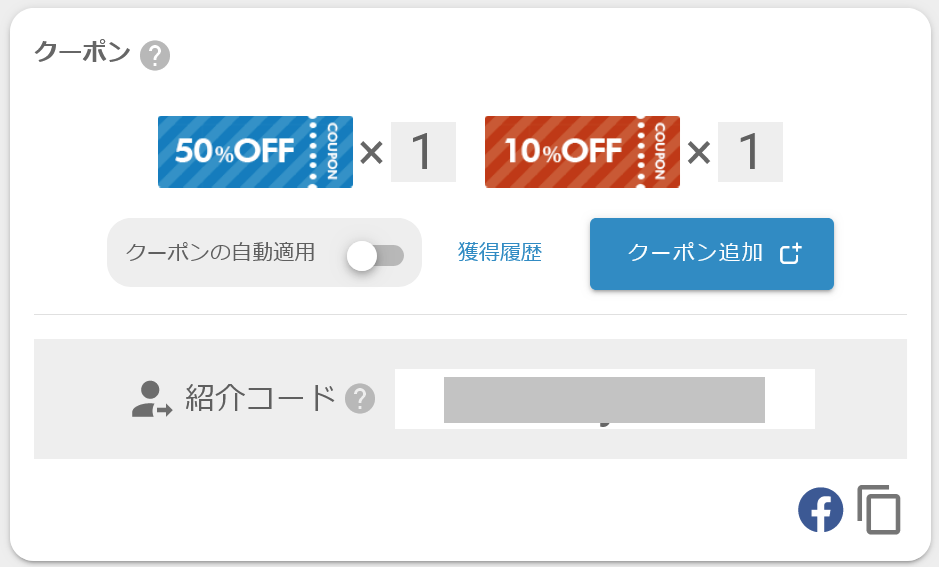Click the × symbol beside 50%OFF coupon
Screen dimensions: 939x567
(371, 153)
